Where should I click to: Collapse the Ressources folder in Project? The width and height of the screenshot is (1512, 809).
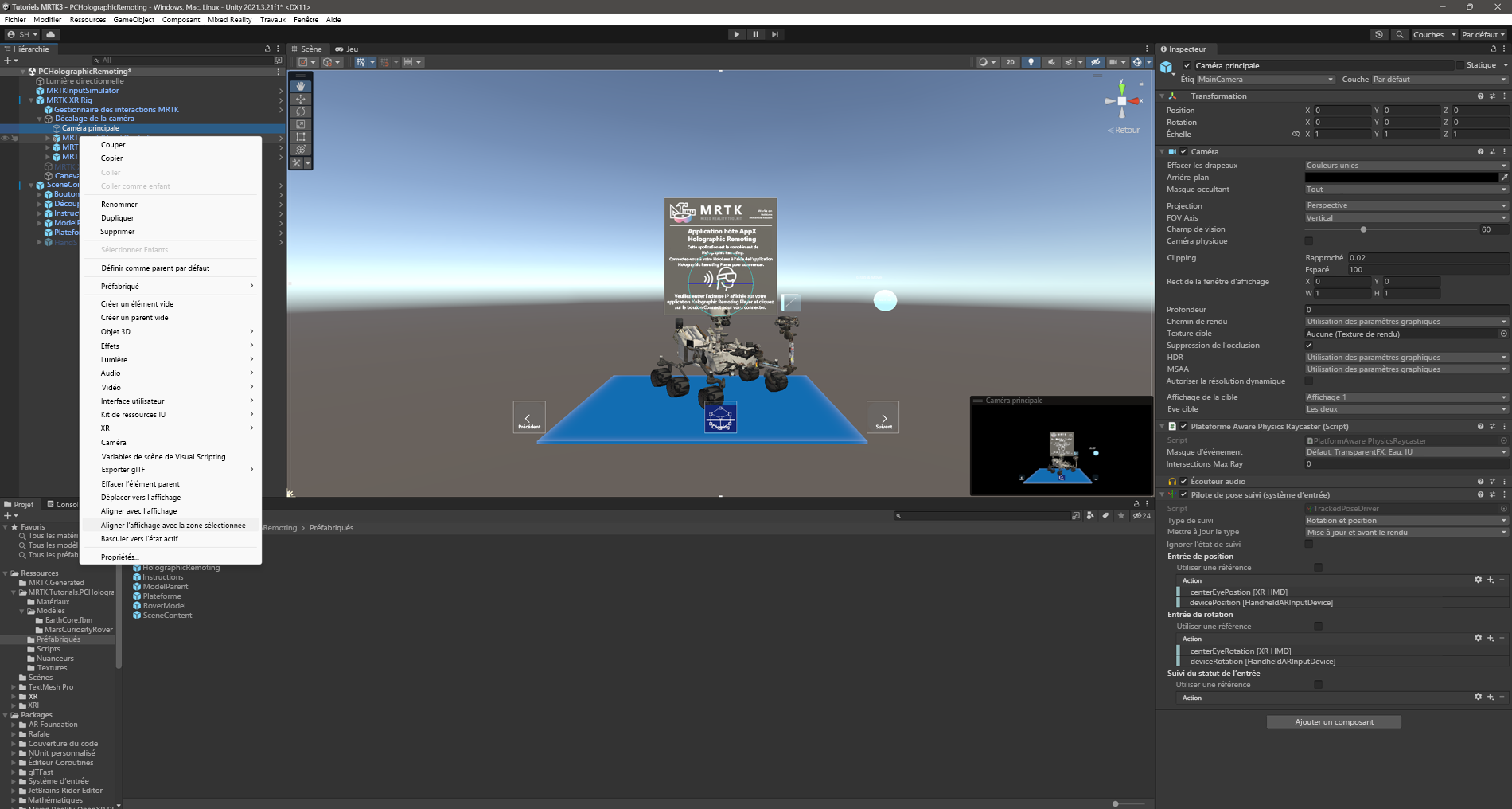coord(6,573)
